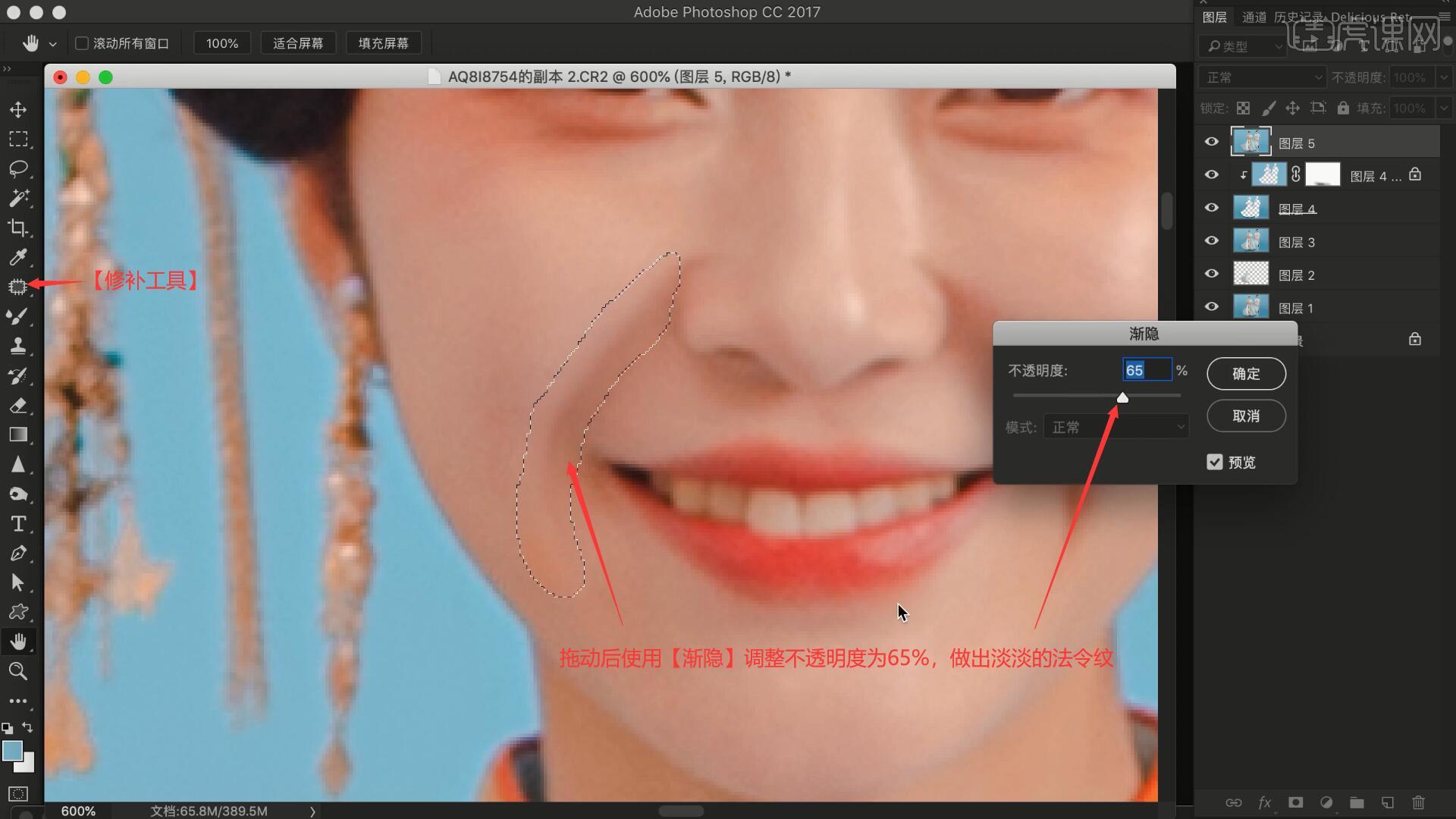Viewport: 1456px width, 819px height.
Task: Select the Type tool
Action: coord(18,524)
